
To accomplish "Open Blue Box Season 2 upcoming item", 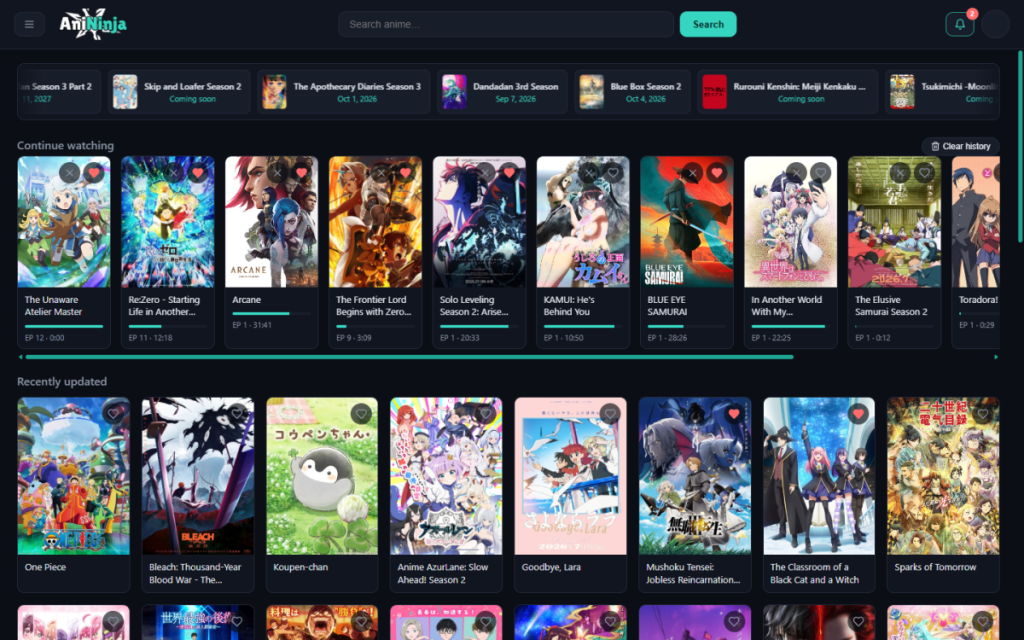I will point(632,92).
